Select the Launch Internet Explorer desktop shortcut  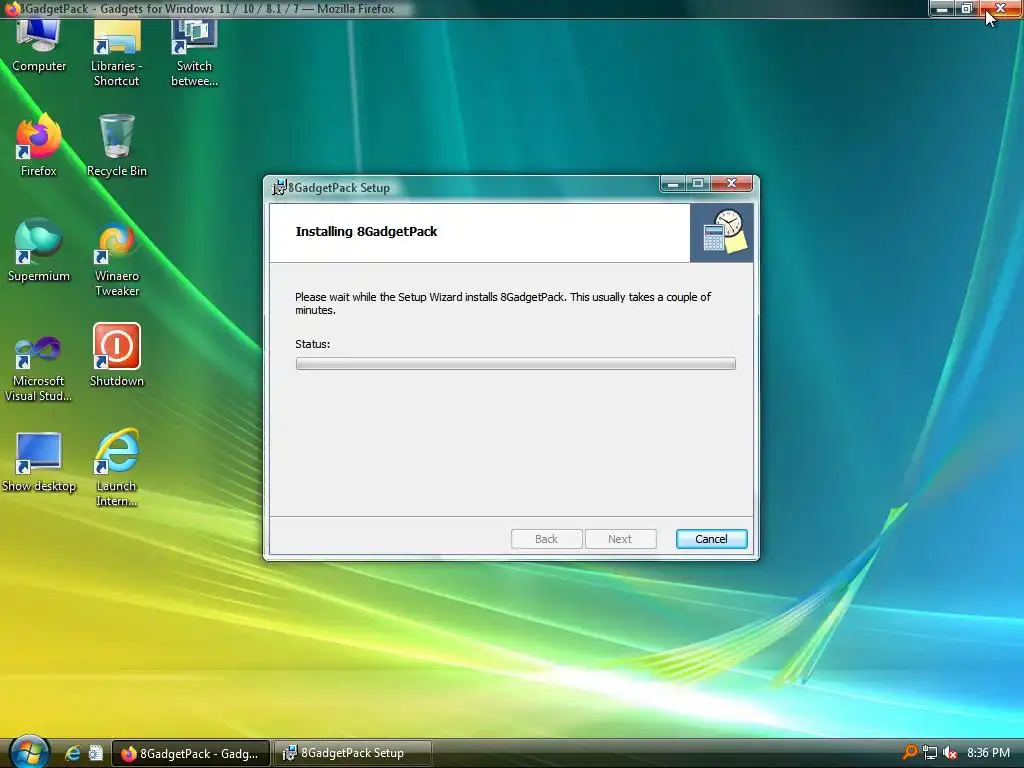(117, 468)
